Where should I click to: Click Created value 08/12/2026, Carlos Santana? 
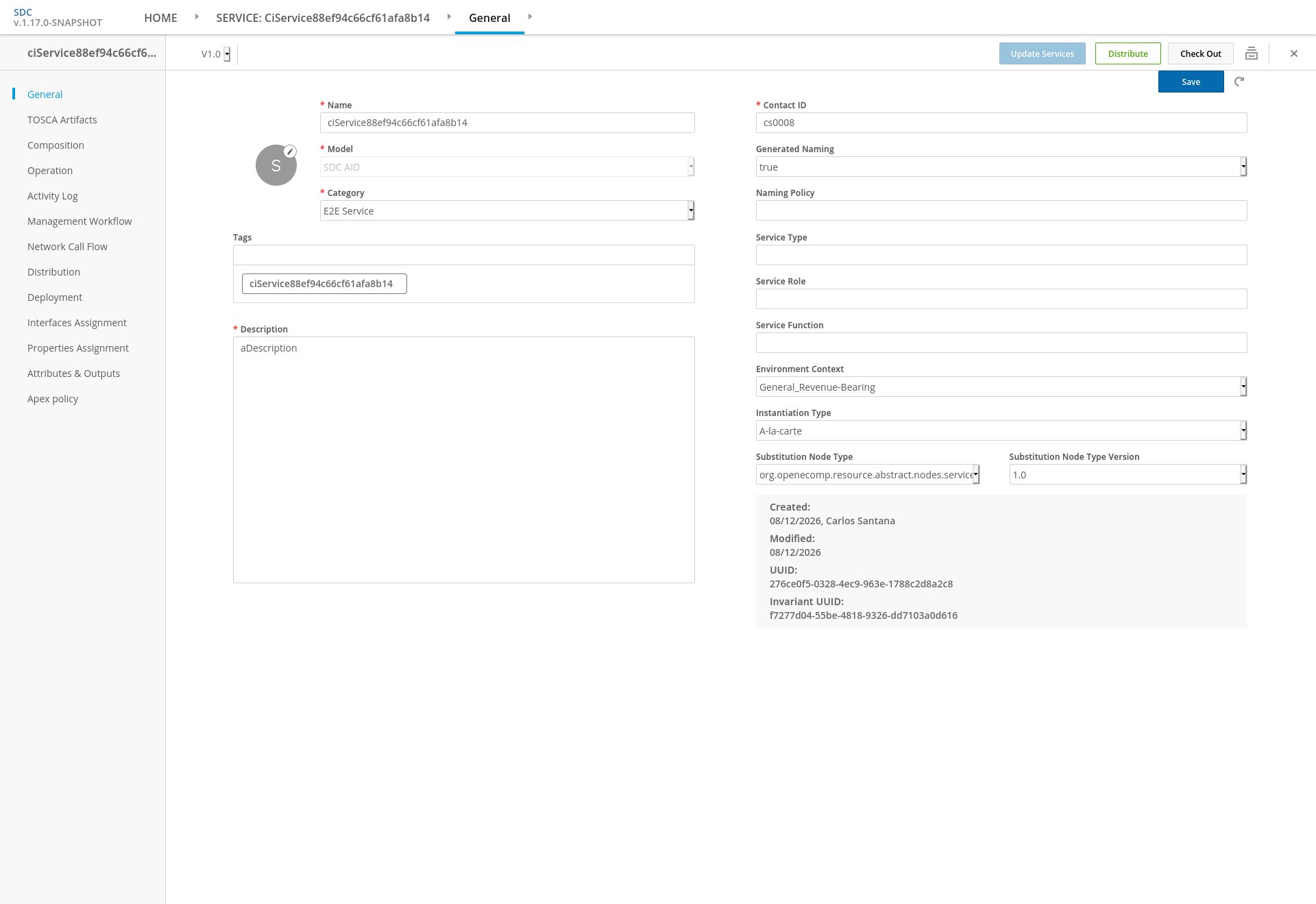[x=832, y=521]
